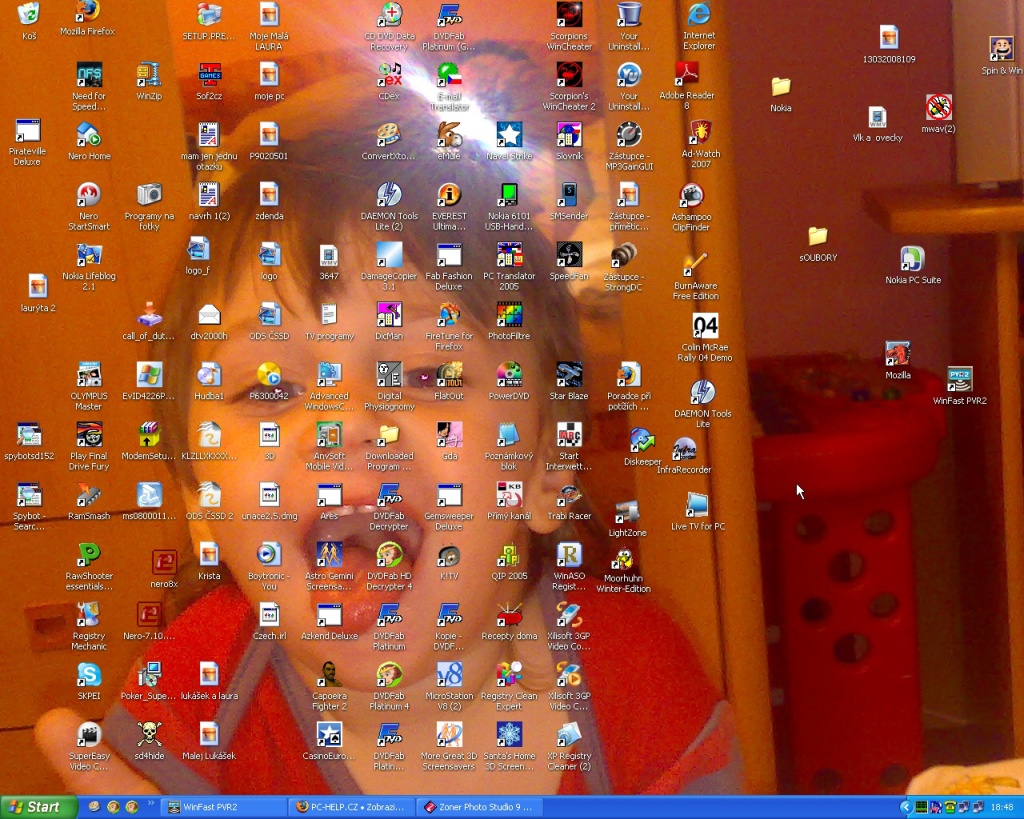
Task: Select SpeedFan desktop icon
Action: pyautogui.click(x=569, y=261)
